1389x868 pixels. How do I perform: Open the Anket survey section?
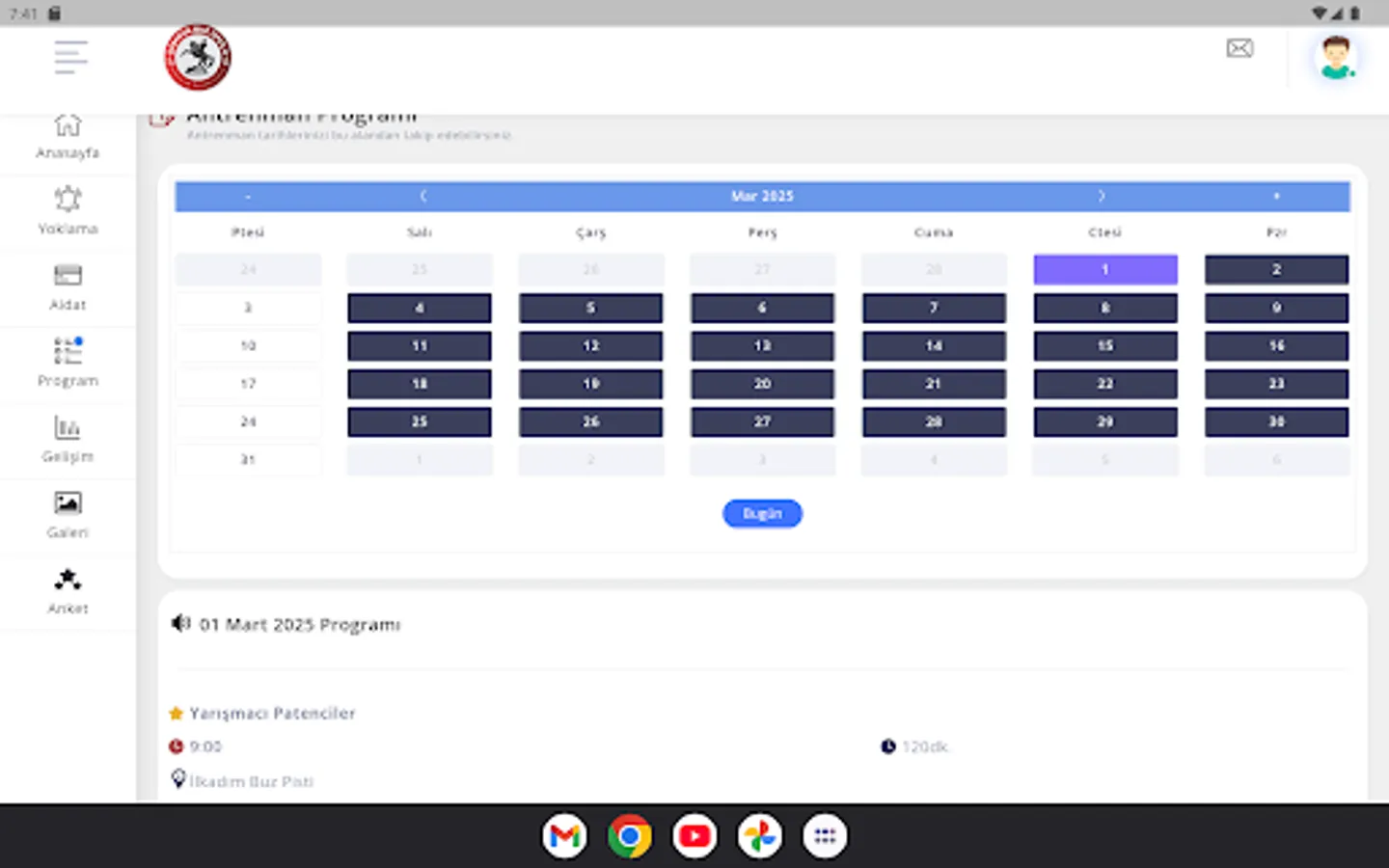68,590
